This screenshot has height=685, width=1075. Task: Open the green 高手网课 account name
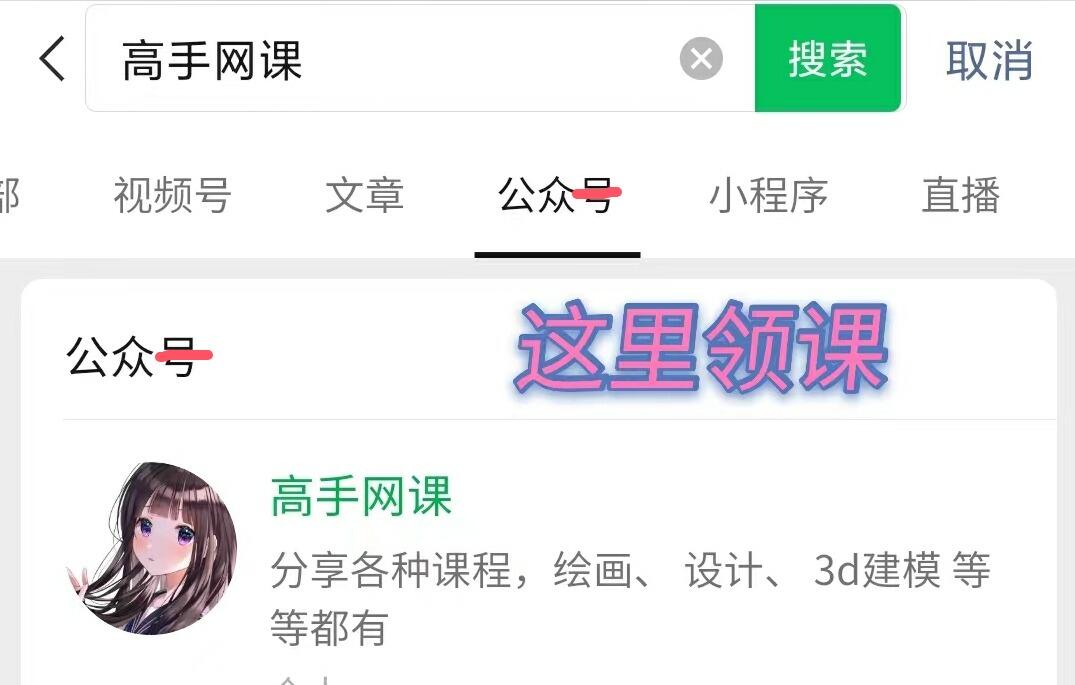[x=361, y=496]
